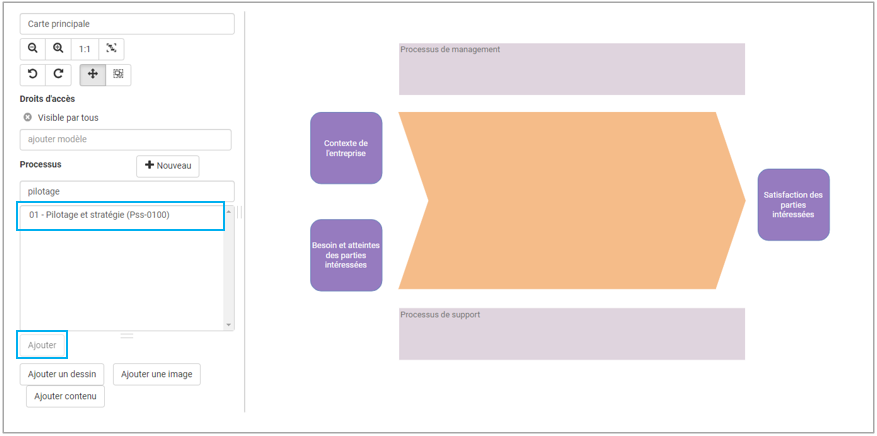Click the zoom in magnifier icon
This screenshot has height=436, width=877.
(59, 49)
